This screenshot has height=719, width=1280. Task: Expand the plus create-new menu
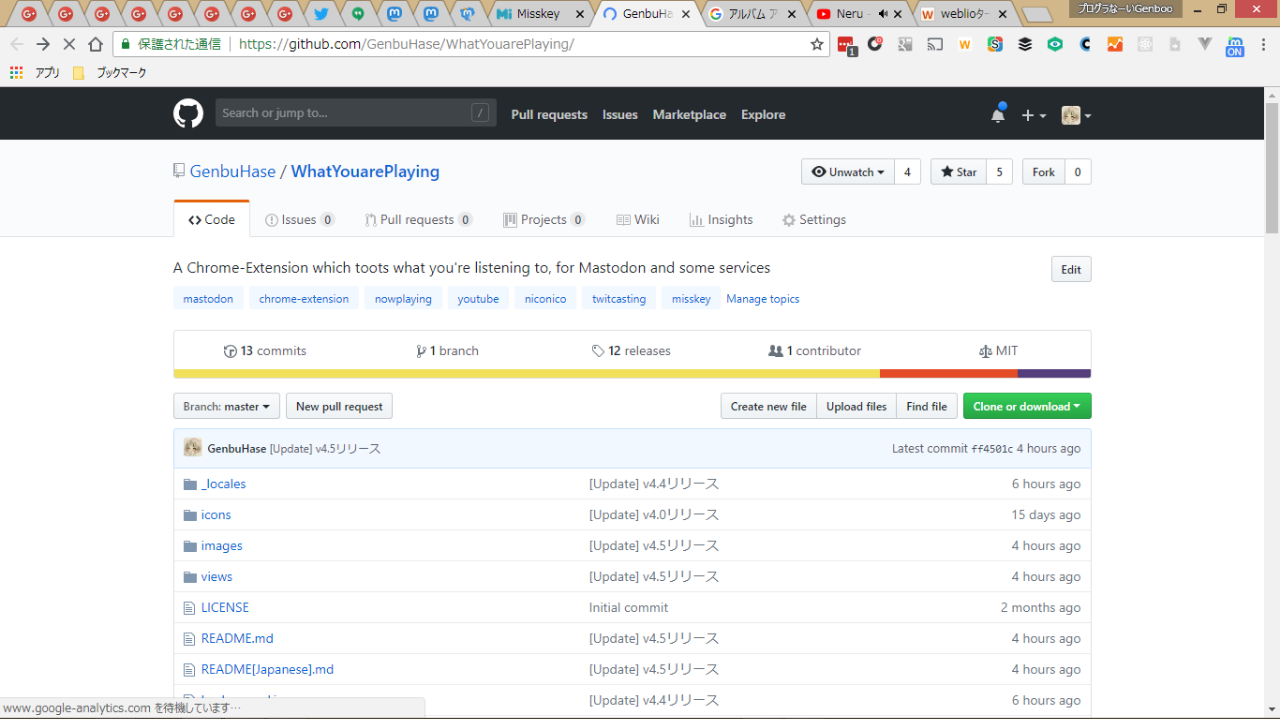1033,115
